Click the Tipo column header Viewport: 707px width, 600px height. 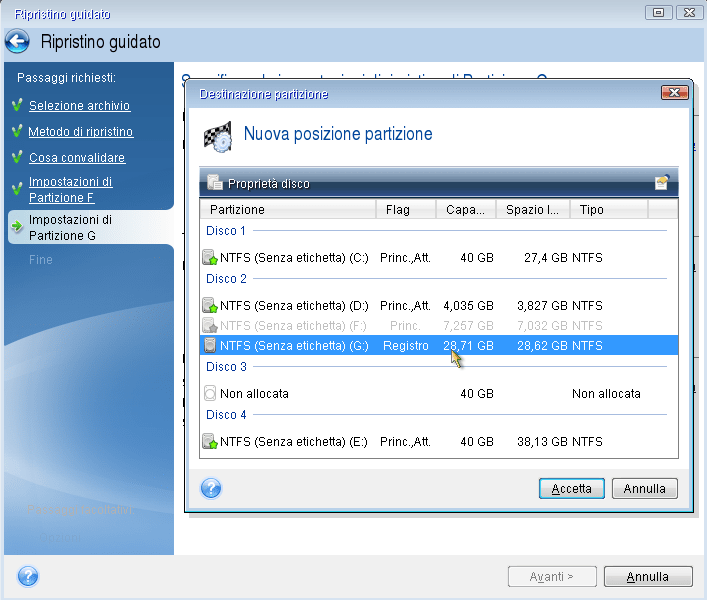click(608, 210)
